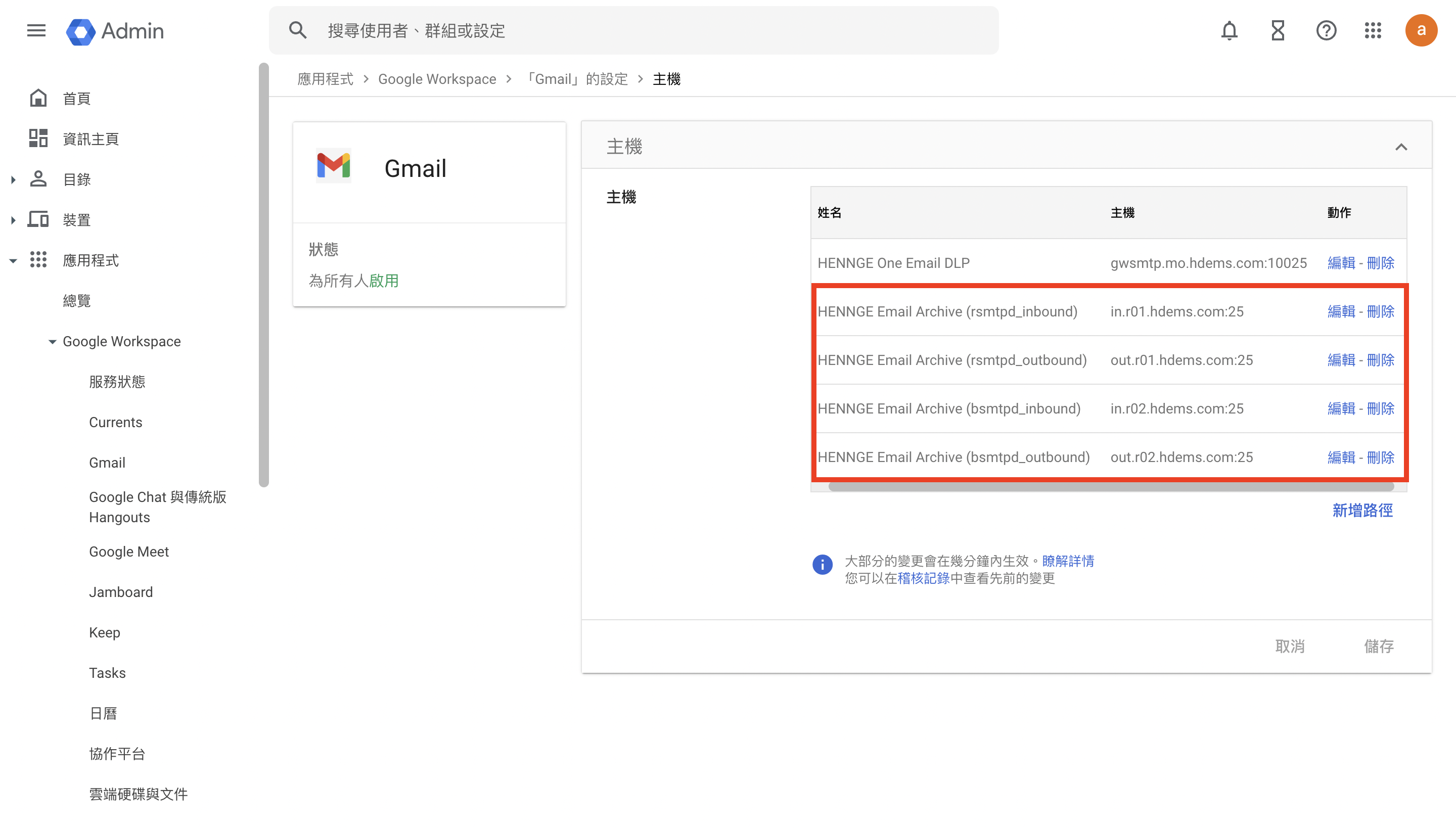Click the blue info icon
The width and height of the screenshot is (1456, 828).
(822, 564)
